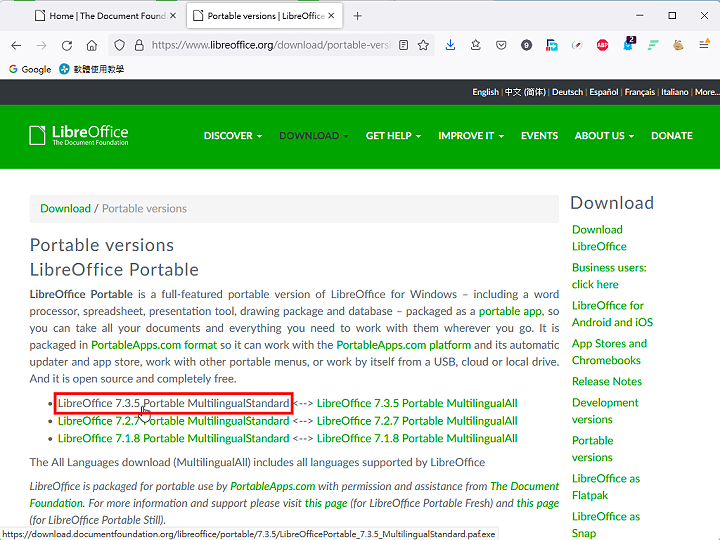
Task: Select the Portable versions | LibreOffice tab
Action: 264,16
